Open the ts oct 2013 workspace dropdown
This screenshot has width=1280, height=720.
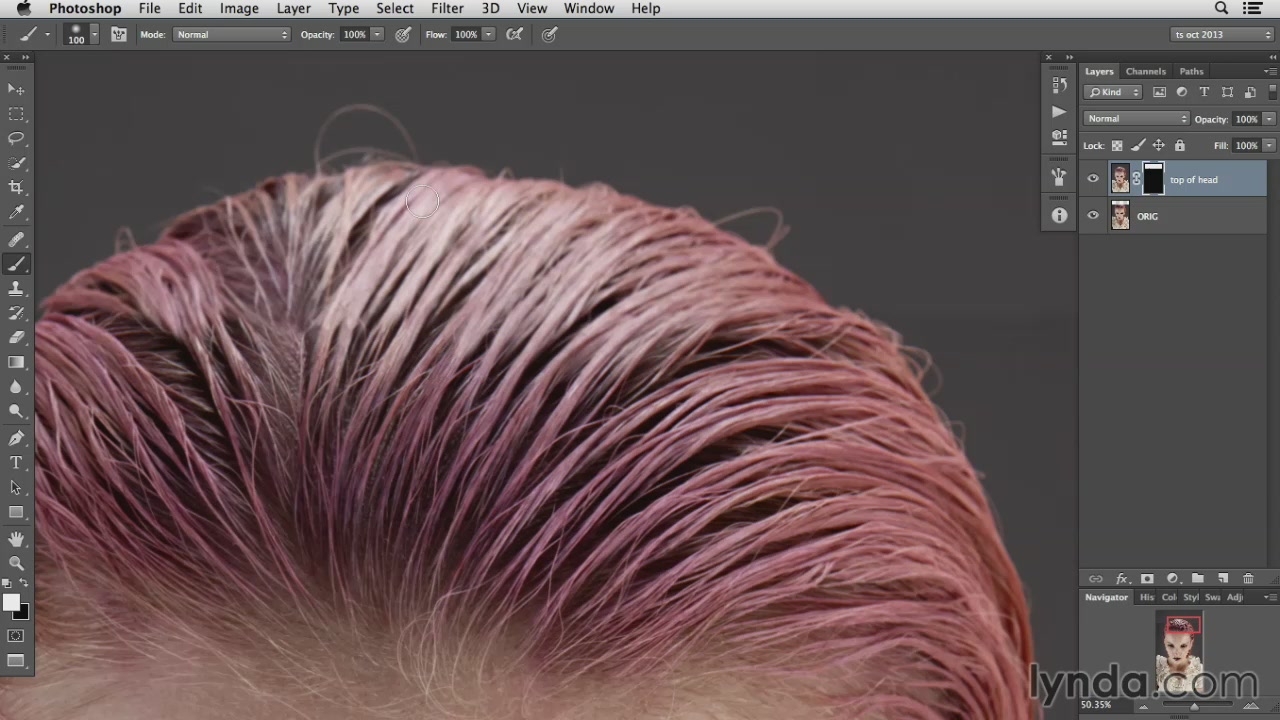coord(1222,34)
